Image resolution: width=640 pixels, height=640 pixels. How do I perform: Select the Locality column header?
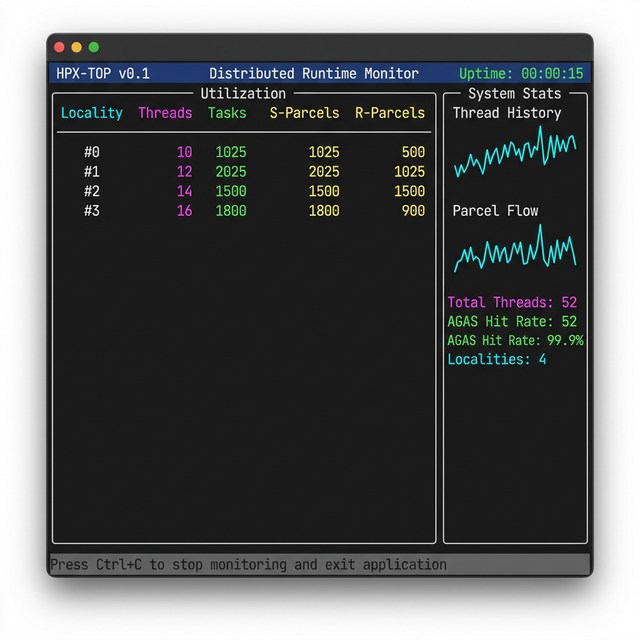click(92, 113)
